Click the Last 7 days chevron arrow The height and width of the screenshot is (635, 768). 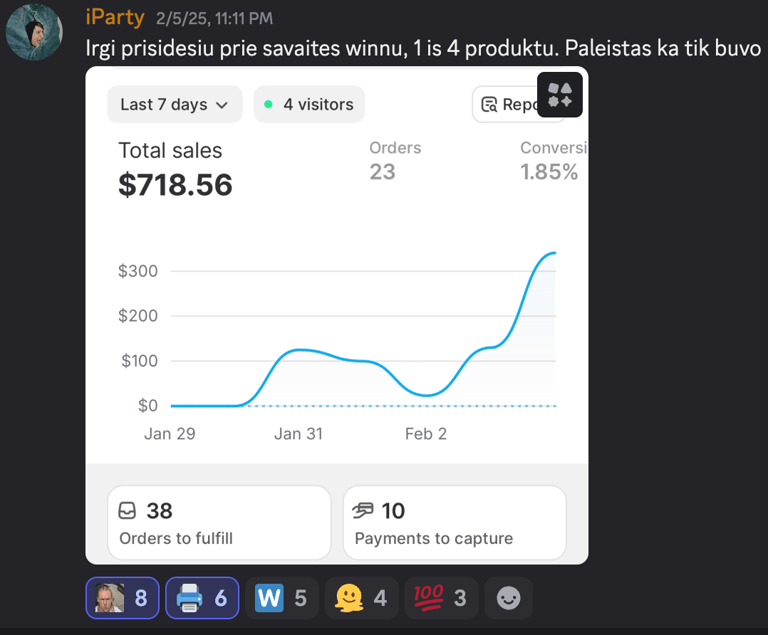coord(222,104)
